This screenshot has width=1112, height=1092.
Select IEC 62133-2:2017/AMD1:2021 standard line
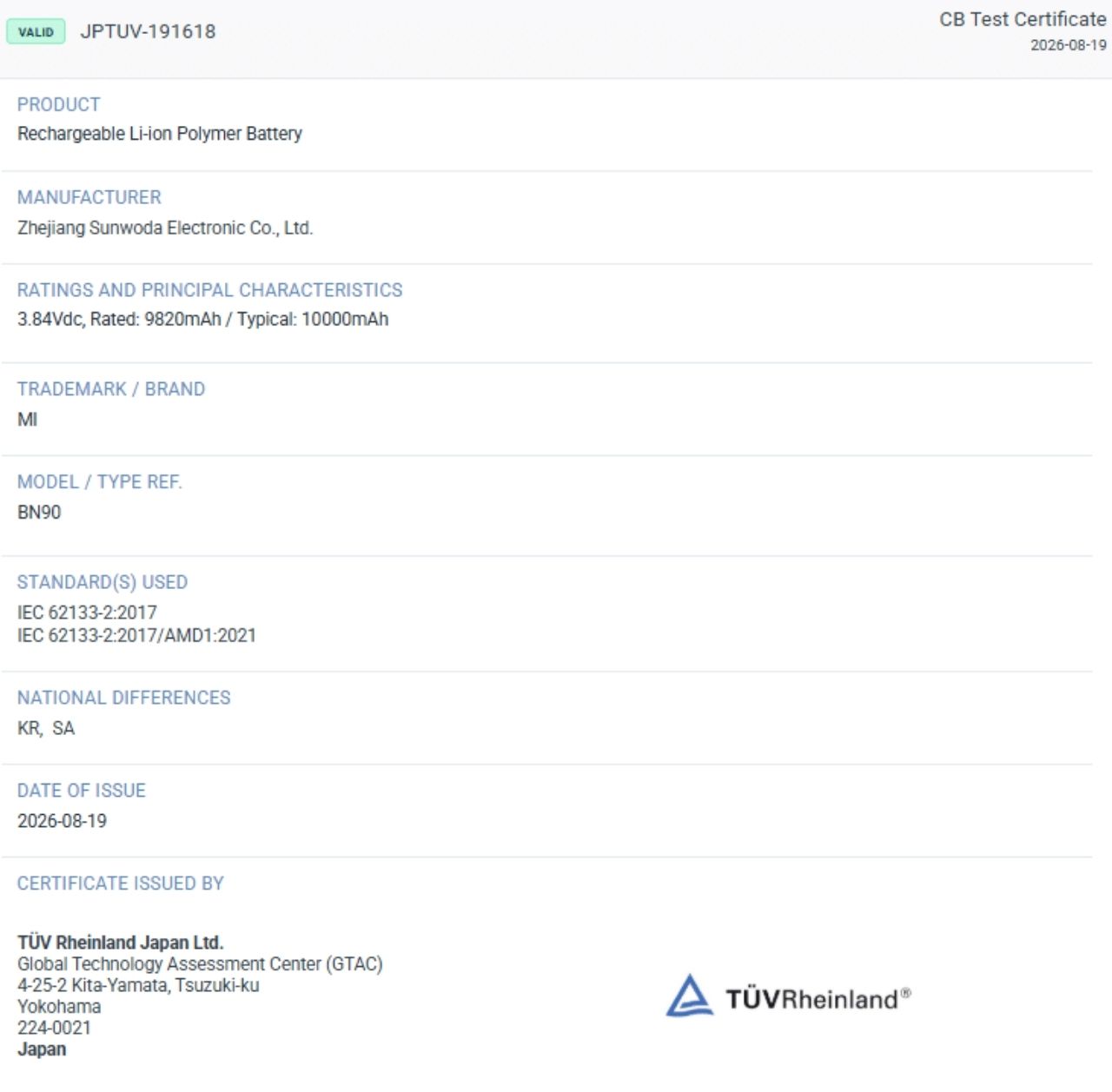point(137,635)
